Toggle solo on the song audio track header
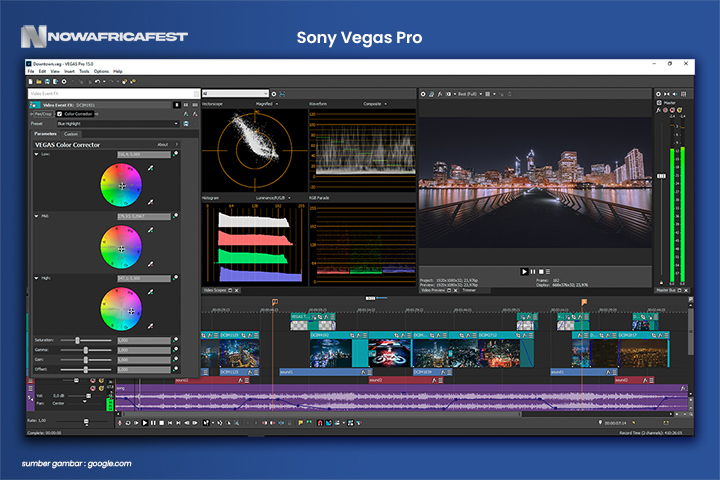The width and height of the screenshot is (720, 480). [101, 388]
